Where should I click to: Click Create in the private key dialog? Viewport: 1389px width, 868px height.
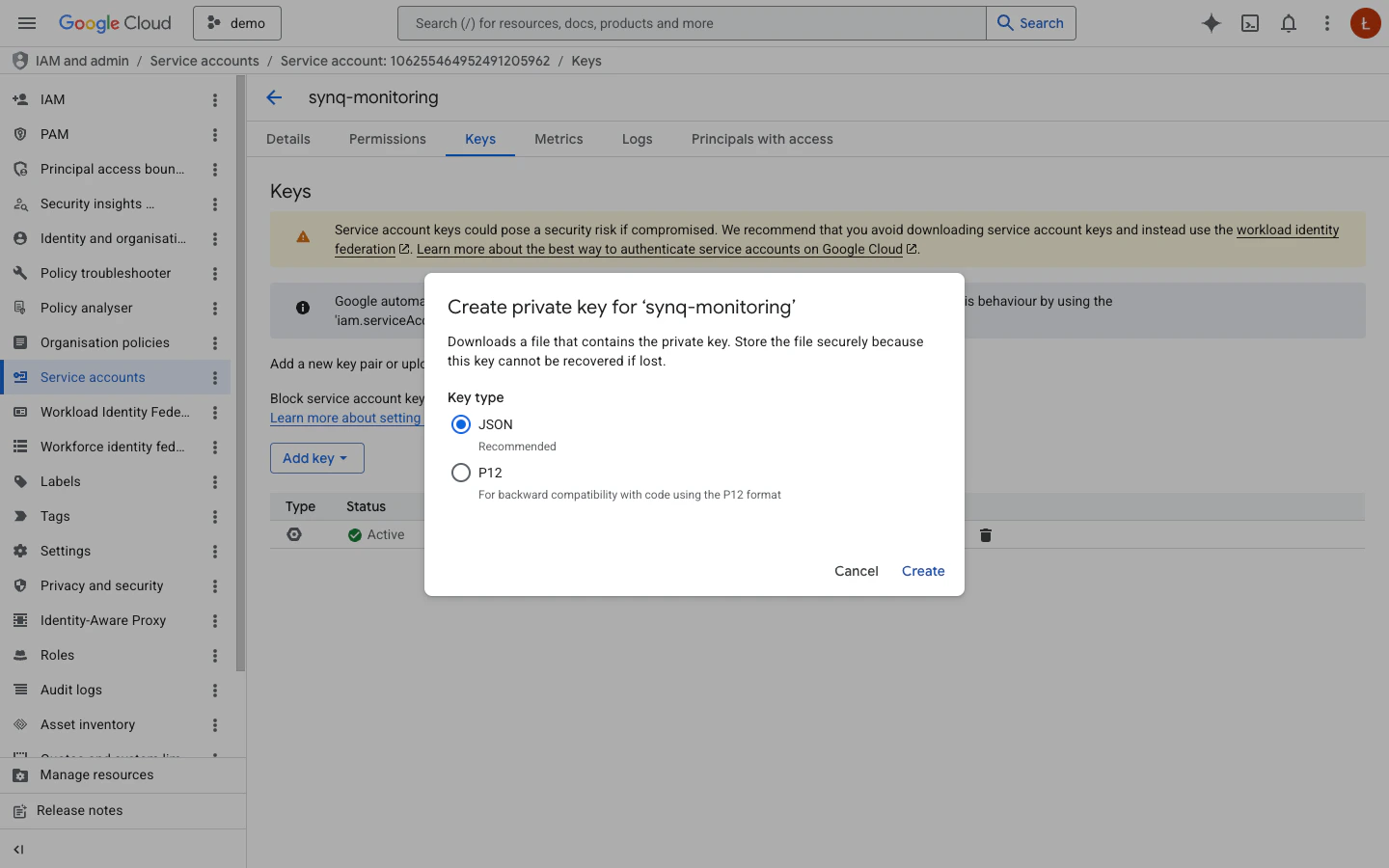[923, 571]
